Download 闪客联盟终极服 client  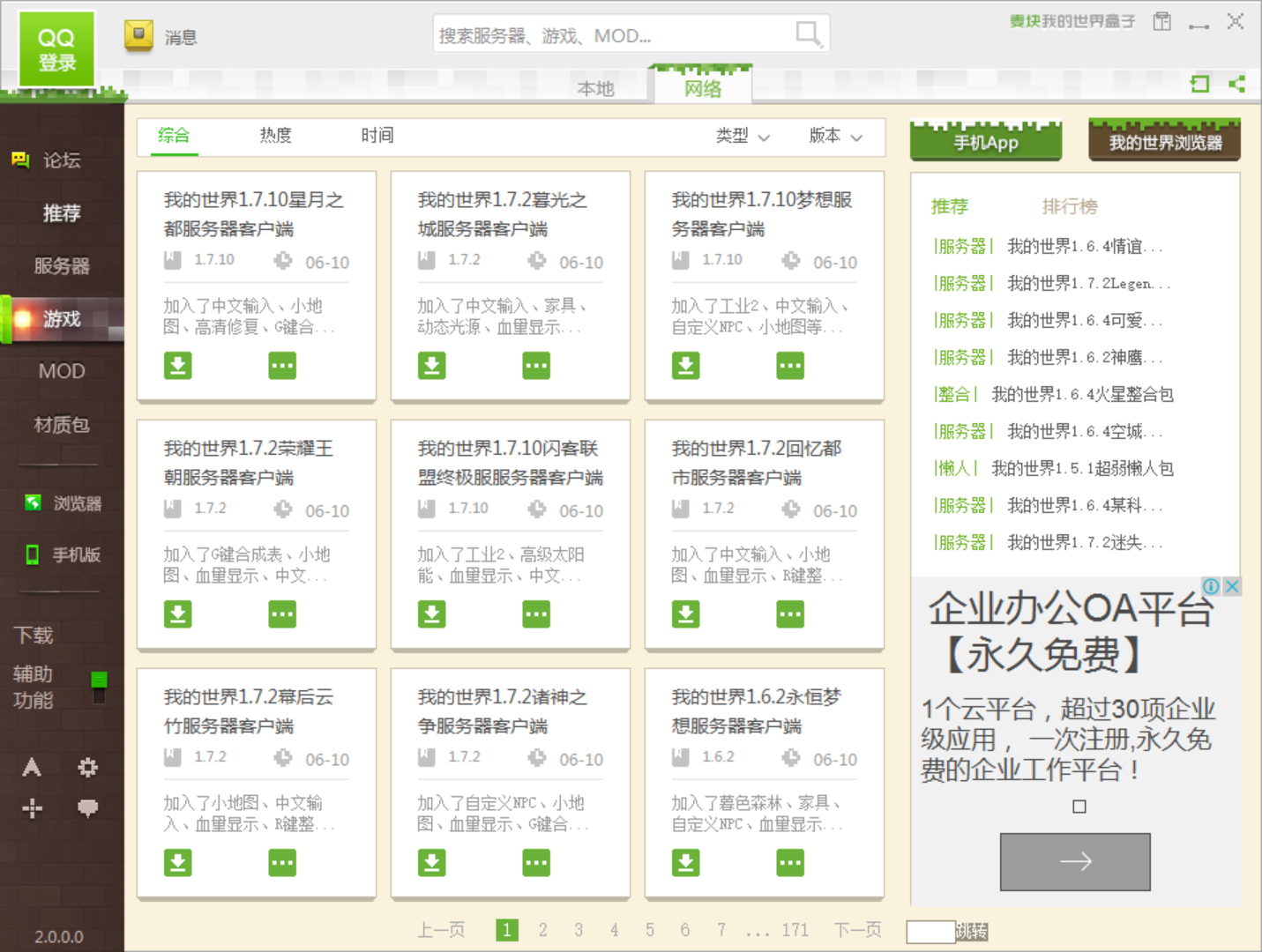click(431, 614)
